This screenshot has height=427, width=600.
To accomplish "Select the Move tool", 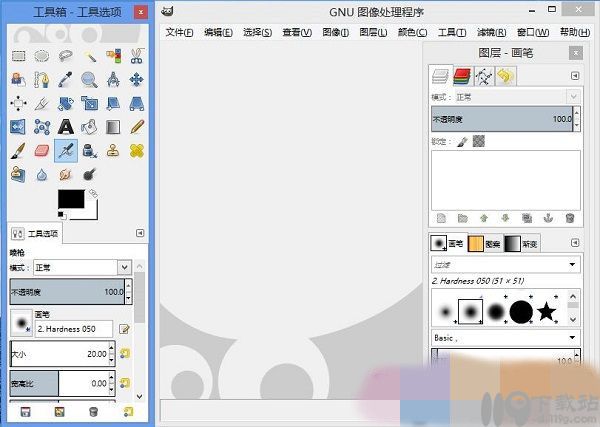I will (x=137, y=80).
